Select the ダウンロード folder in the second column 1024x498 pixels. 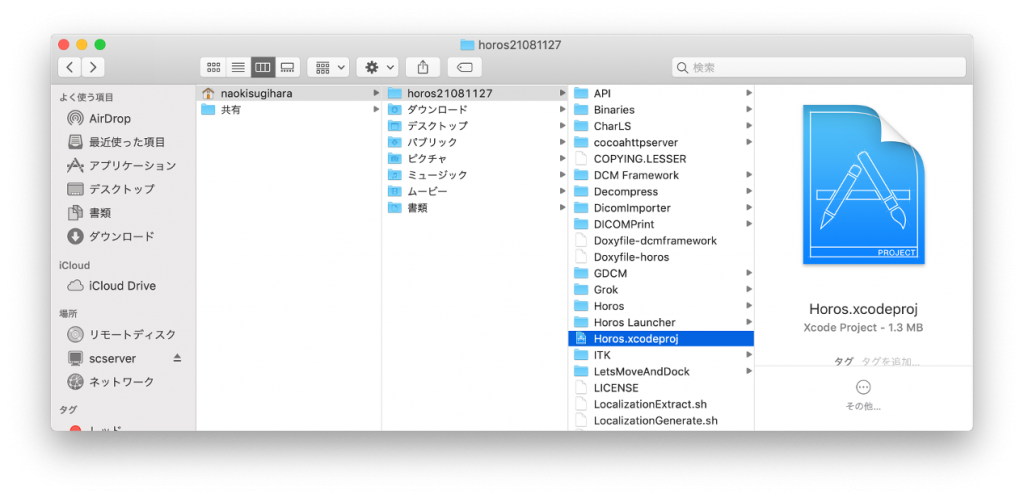pyautogui.click(x=475, y=110)
